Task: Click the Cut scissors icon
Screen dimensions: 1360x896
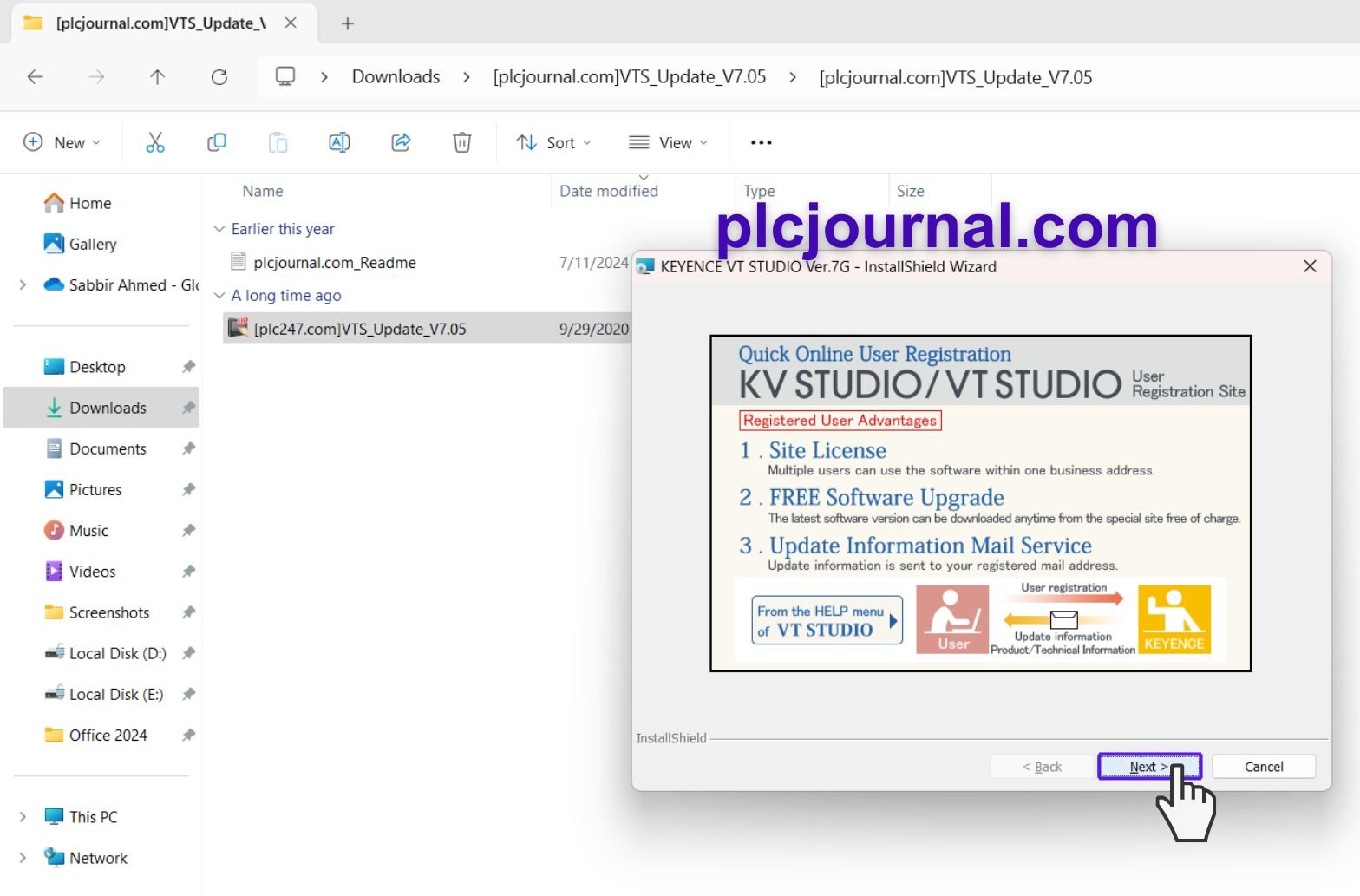Action: click(155, 142)
